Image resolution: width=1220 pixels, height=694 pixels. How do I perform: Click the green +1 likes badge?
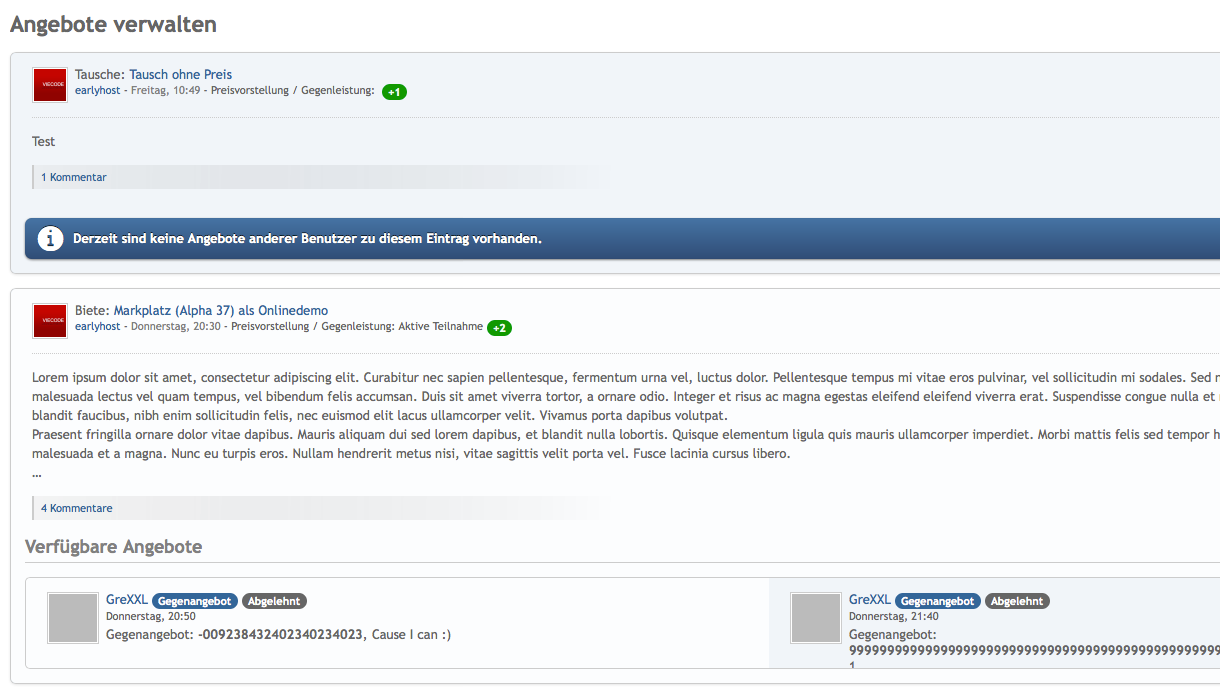pos(394,92)
